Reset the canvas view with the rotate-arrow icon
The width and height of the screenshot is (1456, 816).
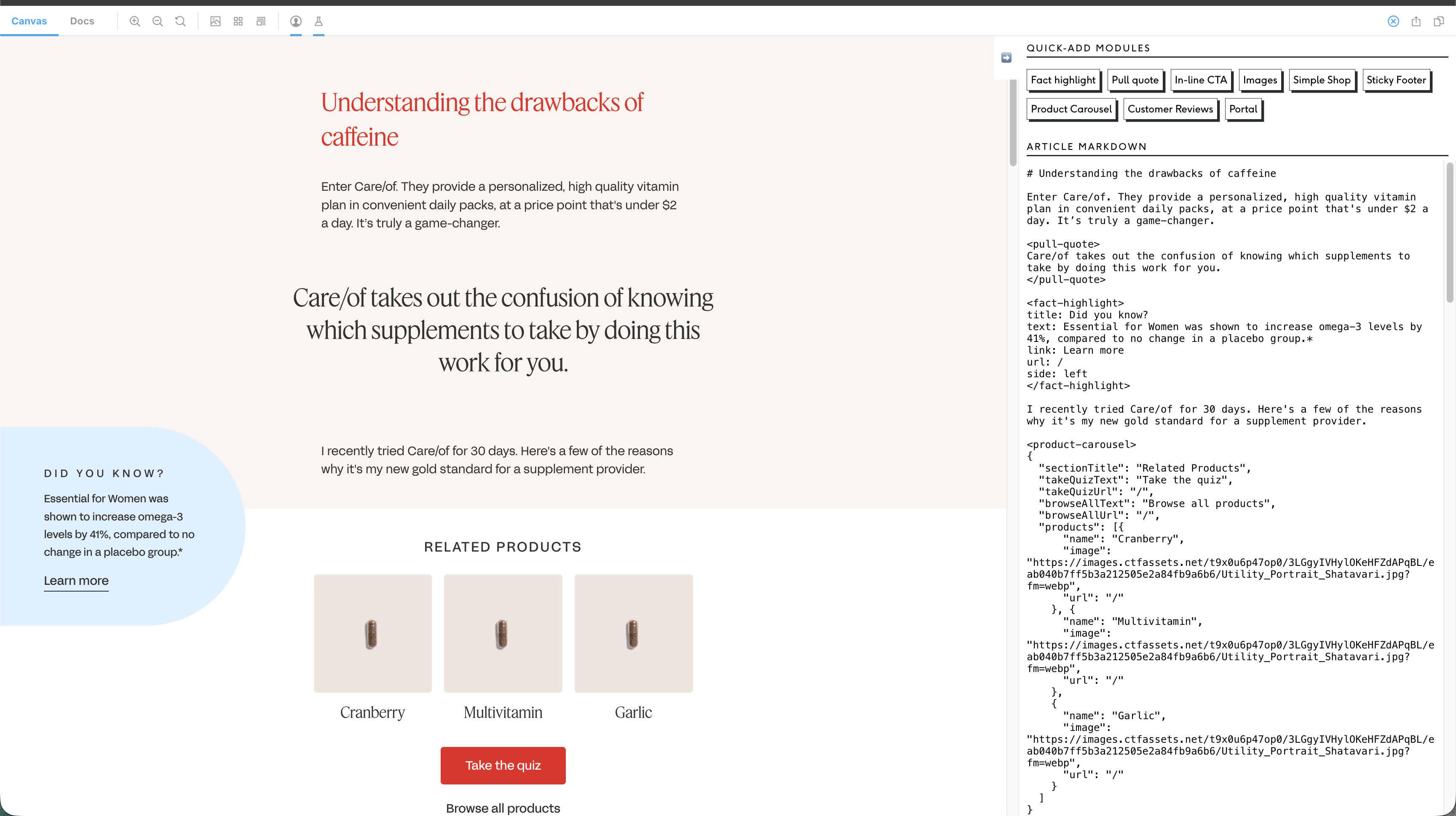coord(180,21)
